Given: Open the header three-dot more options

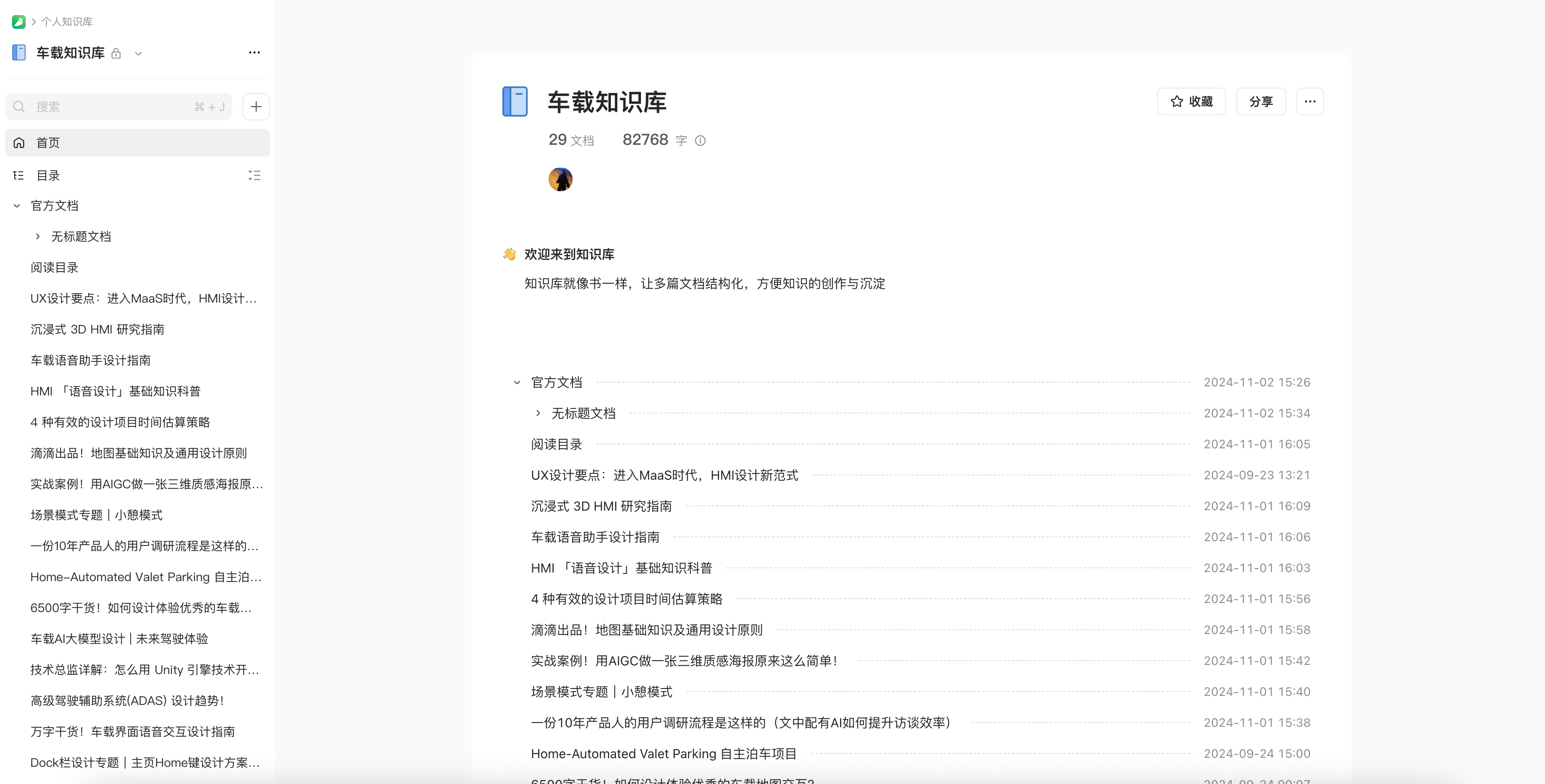Looking at the screenshot, I should tap(1310, 101).
